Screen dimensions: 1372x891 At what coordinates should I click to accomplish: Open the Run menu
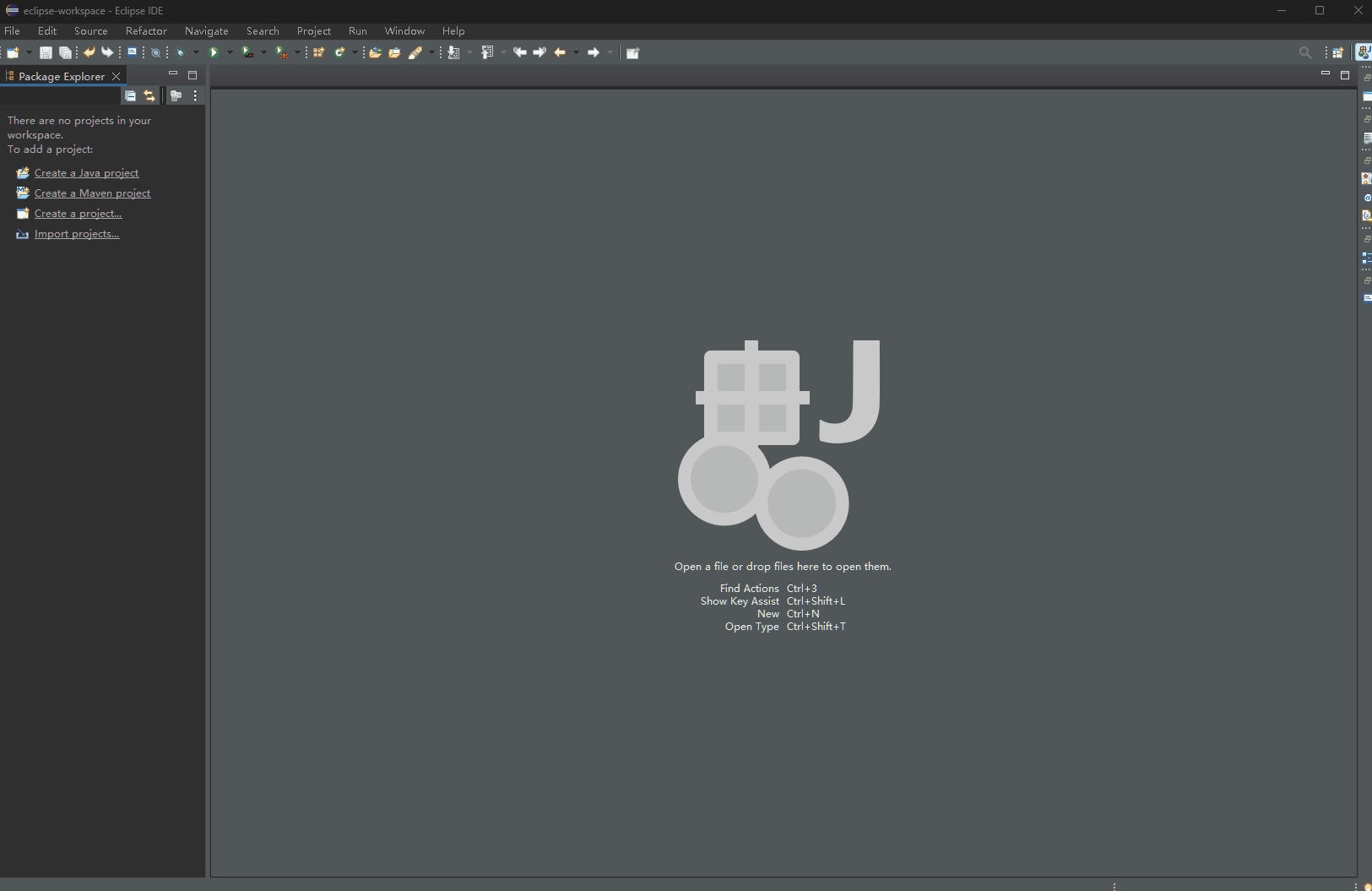coord(358,30)
